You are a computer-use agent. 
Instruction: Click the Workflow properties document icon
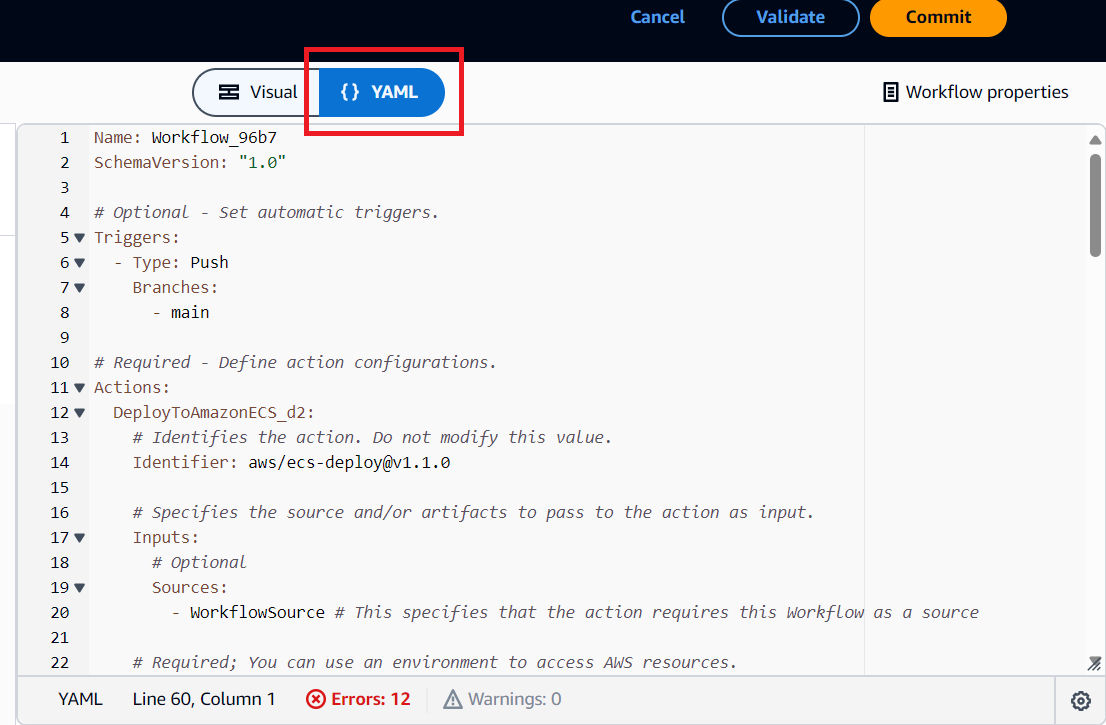tap(891, 92)
